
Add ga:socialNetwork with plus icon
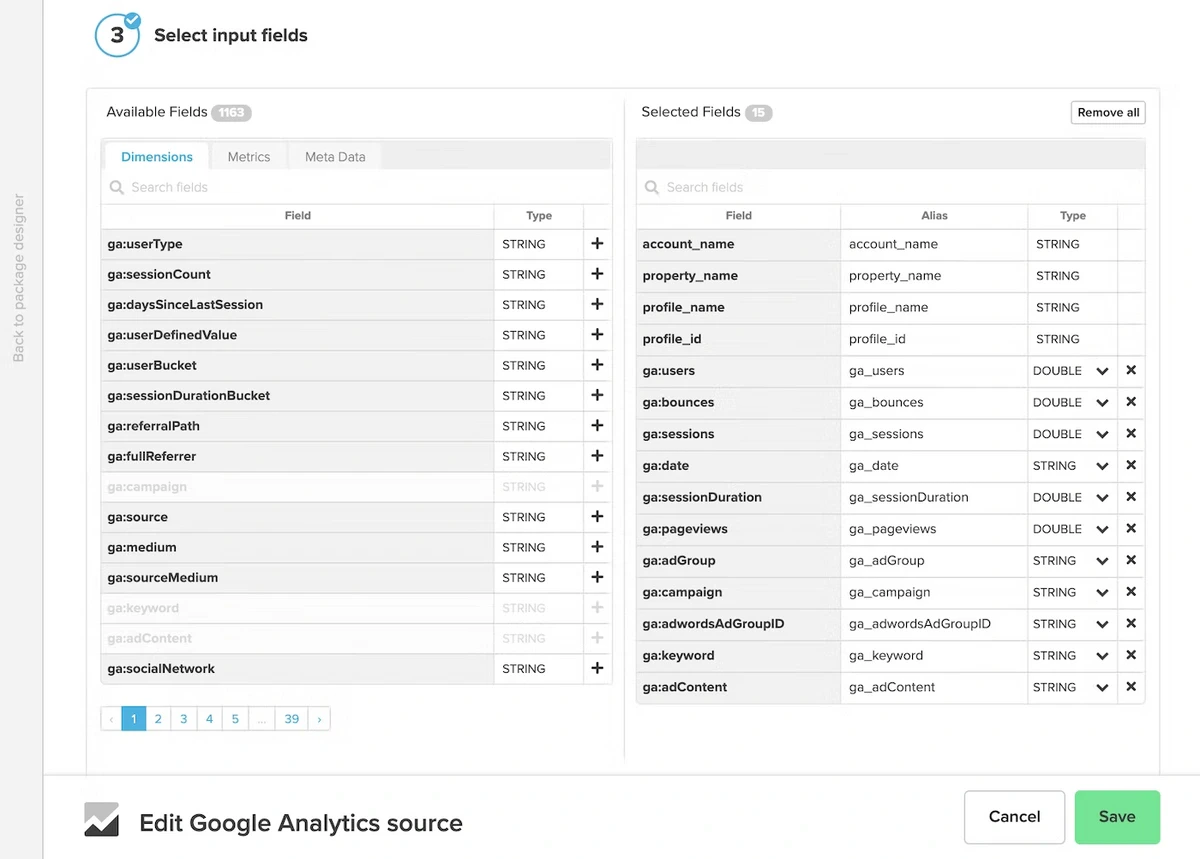(x=597, y=668)
